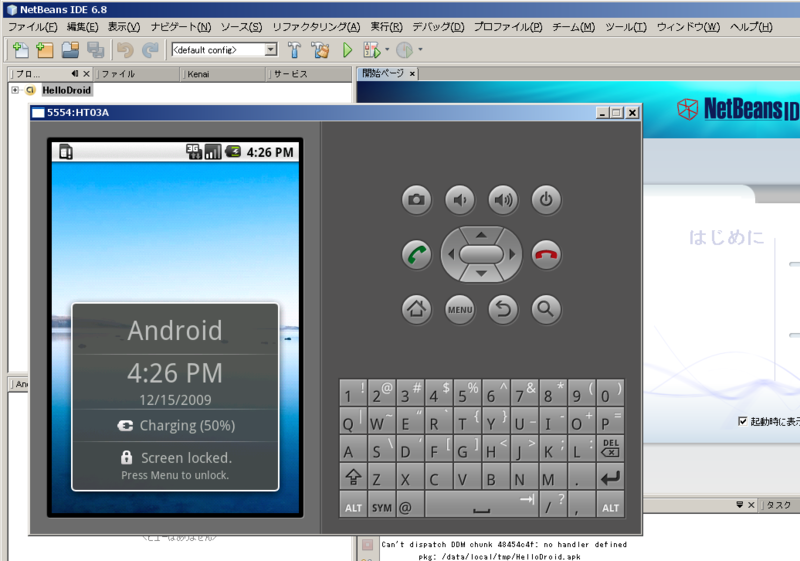Click the left ALT key on emulator keyboard
Image resolution: width=800 pixels, height=561 pixels.
(x=353, y=505)
